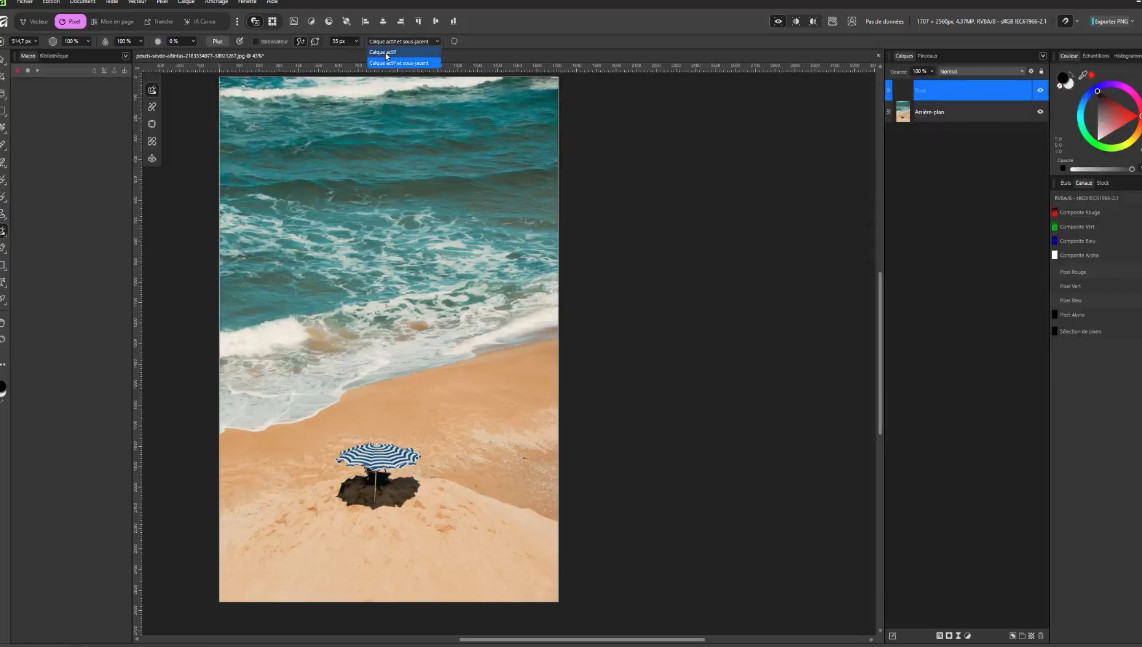Switch to the Tranche studio
The height and width of the screenshot is (647, 1142).
click(x=159, y=22)
